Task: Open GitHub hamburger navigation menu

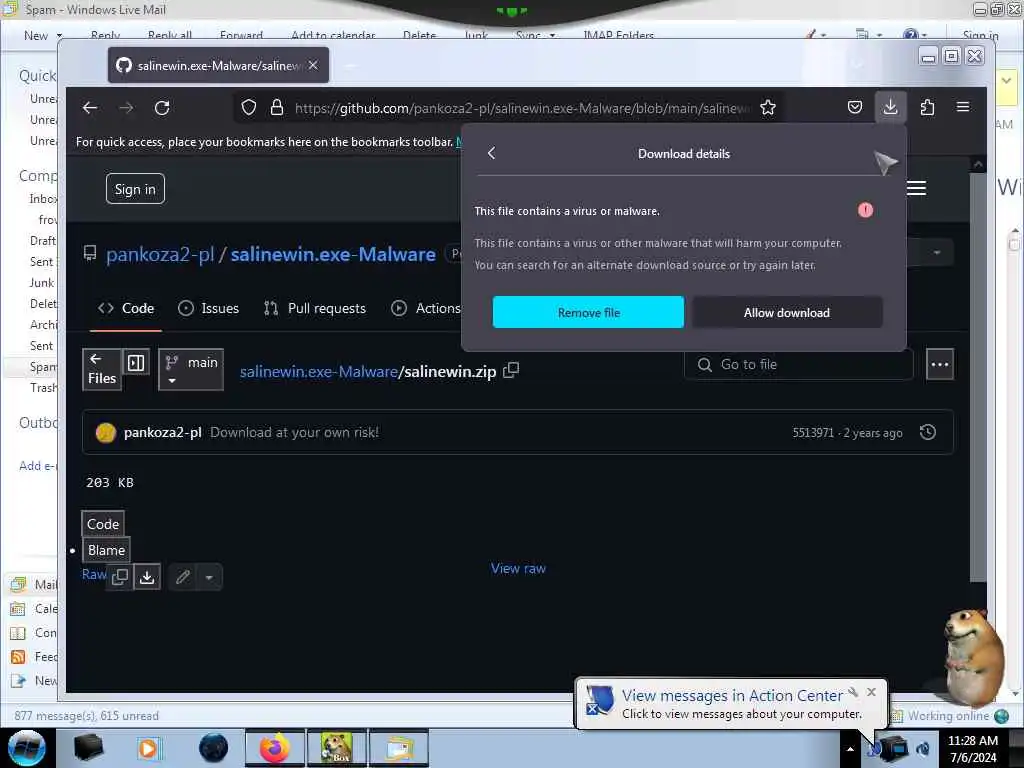Action: [916, 188]
